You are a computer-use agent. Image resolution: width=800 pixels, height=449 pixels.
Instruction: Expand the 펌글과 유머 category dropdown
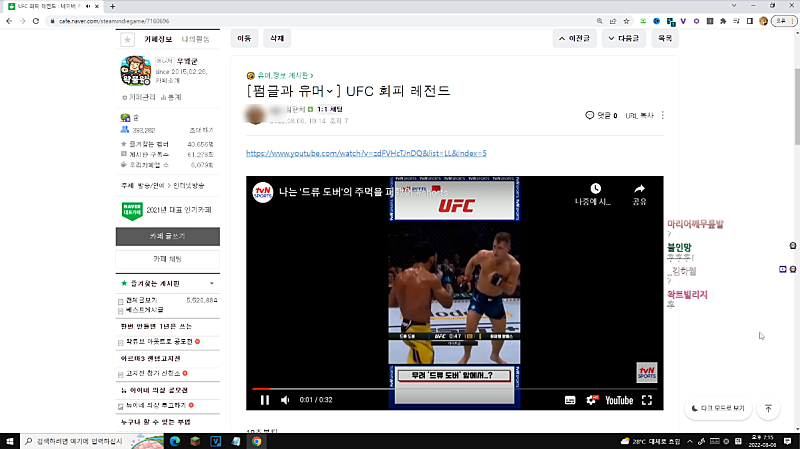pyautogui.click(x=330, y=91)
